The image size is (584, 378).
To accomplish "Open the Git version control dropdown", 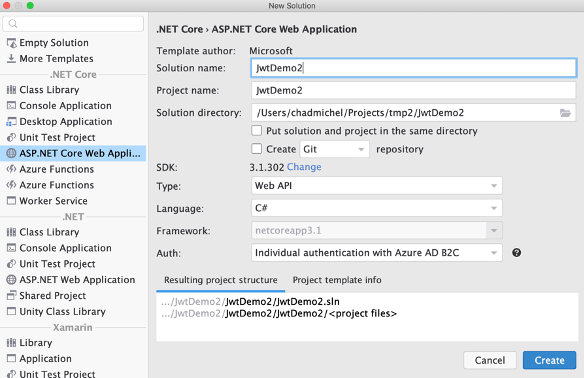I will (x=334, y=149).
